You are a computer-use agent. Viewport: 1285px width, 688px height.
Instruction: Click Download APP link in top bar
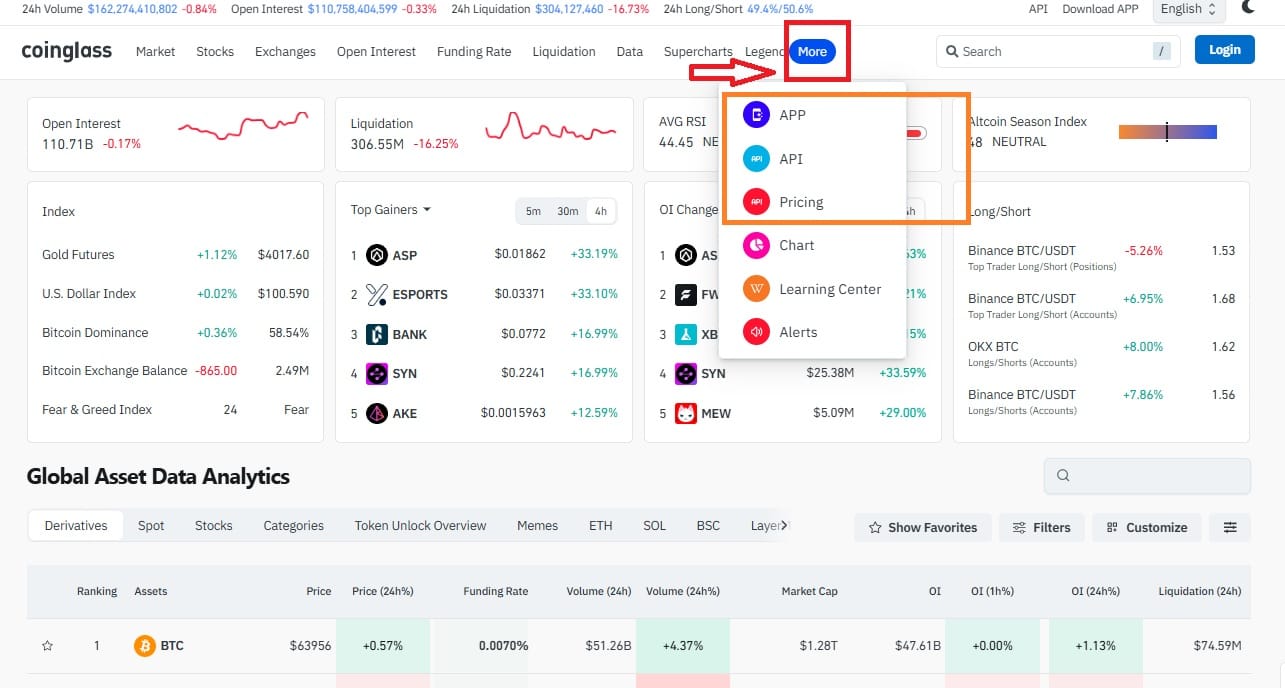tap(1100, 9)
